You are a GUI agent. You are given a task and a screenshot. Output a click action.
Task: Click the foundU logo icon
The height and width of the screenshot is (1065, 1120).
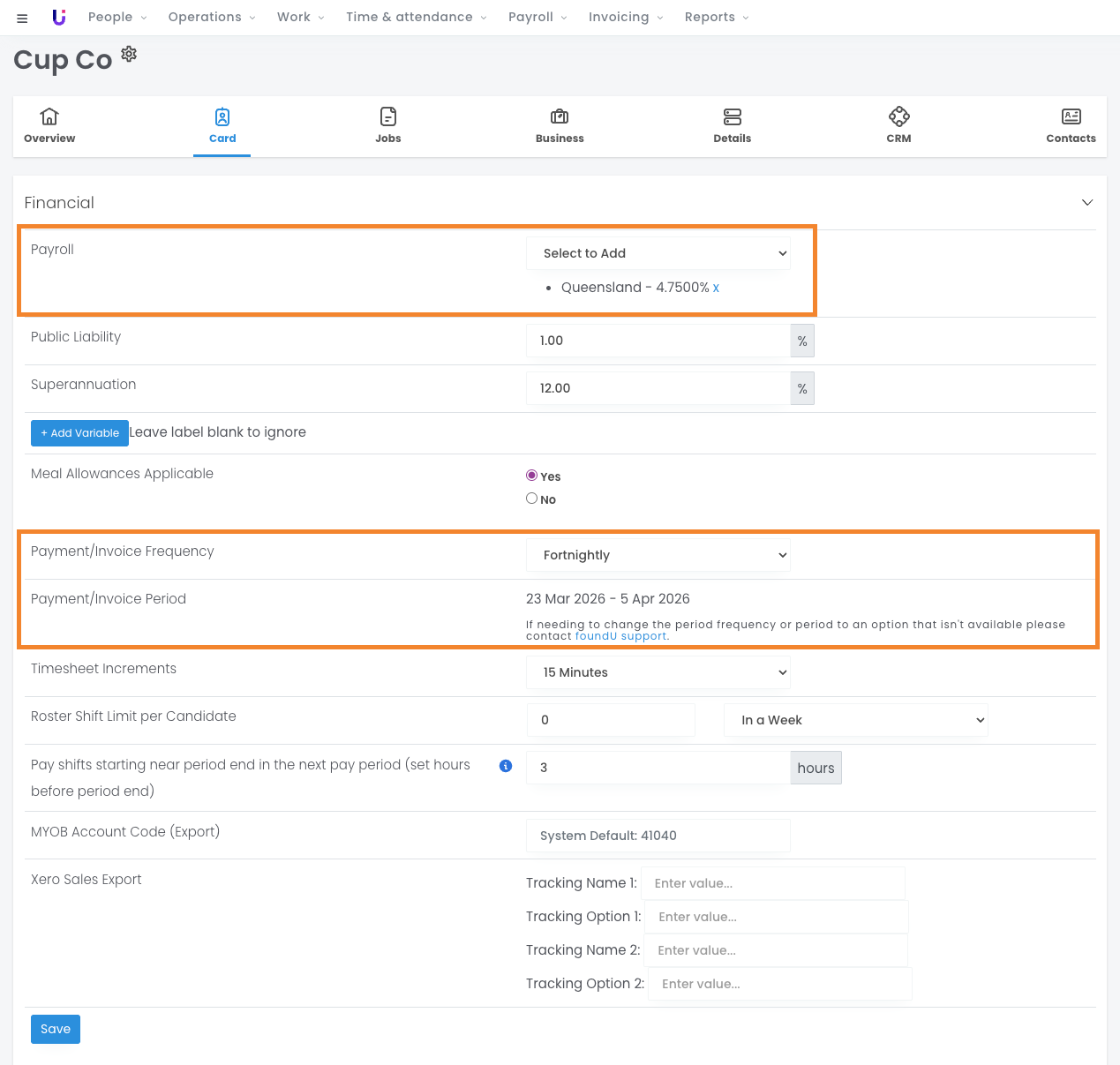[x=59, y=17]
